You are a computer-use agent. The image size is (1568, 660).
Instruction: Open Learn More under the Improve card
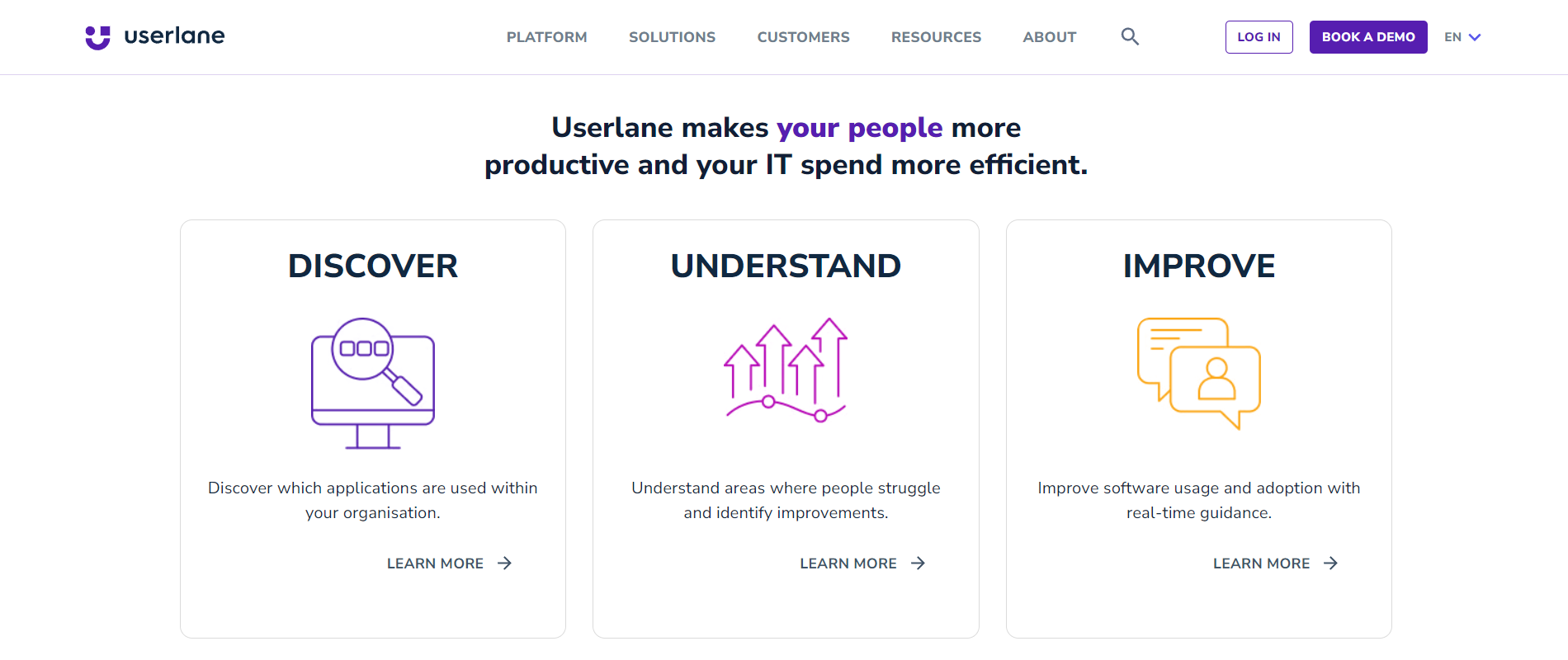1261,563
